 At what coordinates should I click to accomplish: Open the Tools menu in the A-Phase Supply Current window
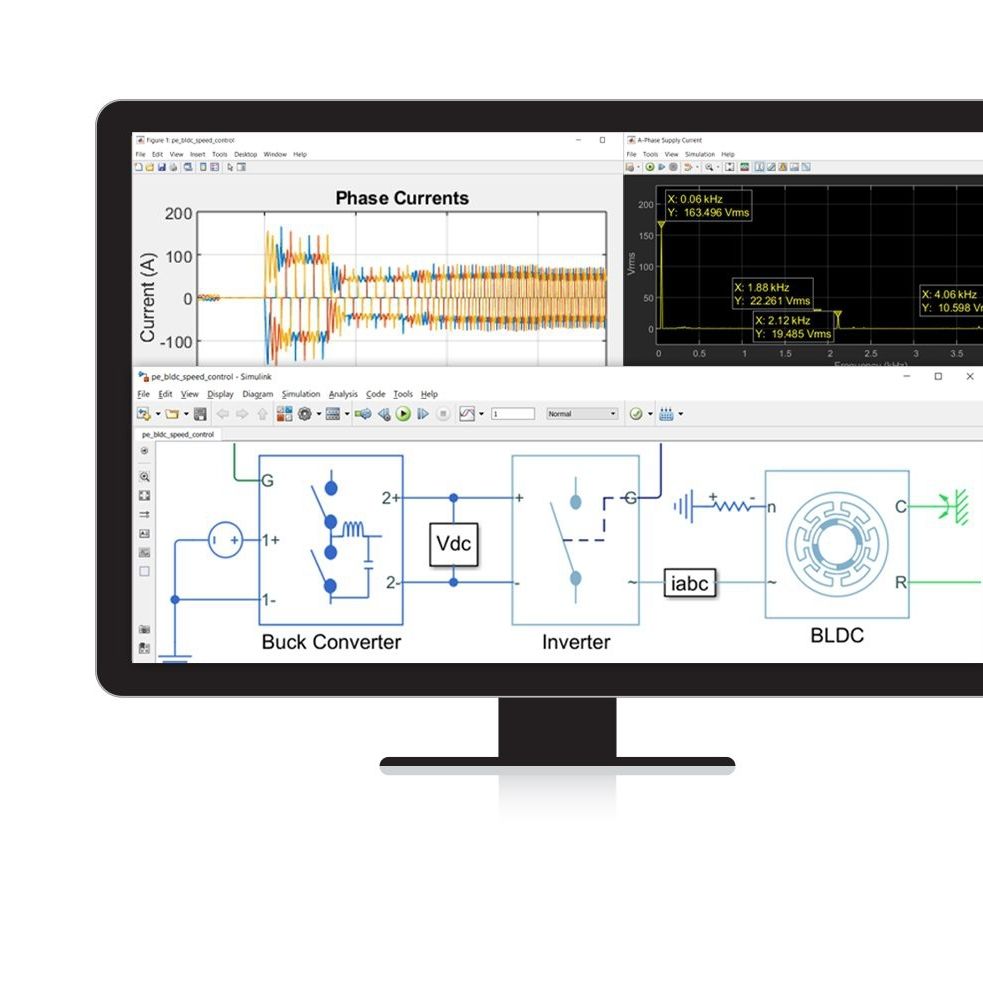(x=651, y=154)
